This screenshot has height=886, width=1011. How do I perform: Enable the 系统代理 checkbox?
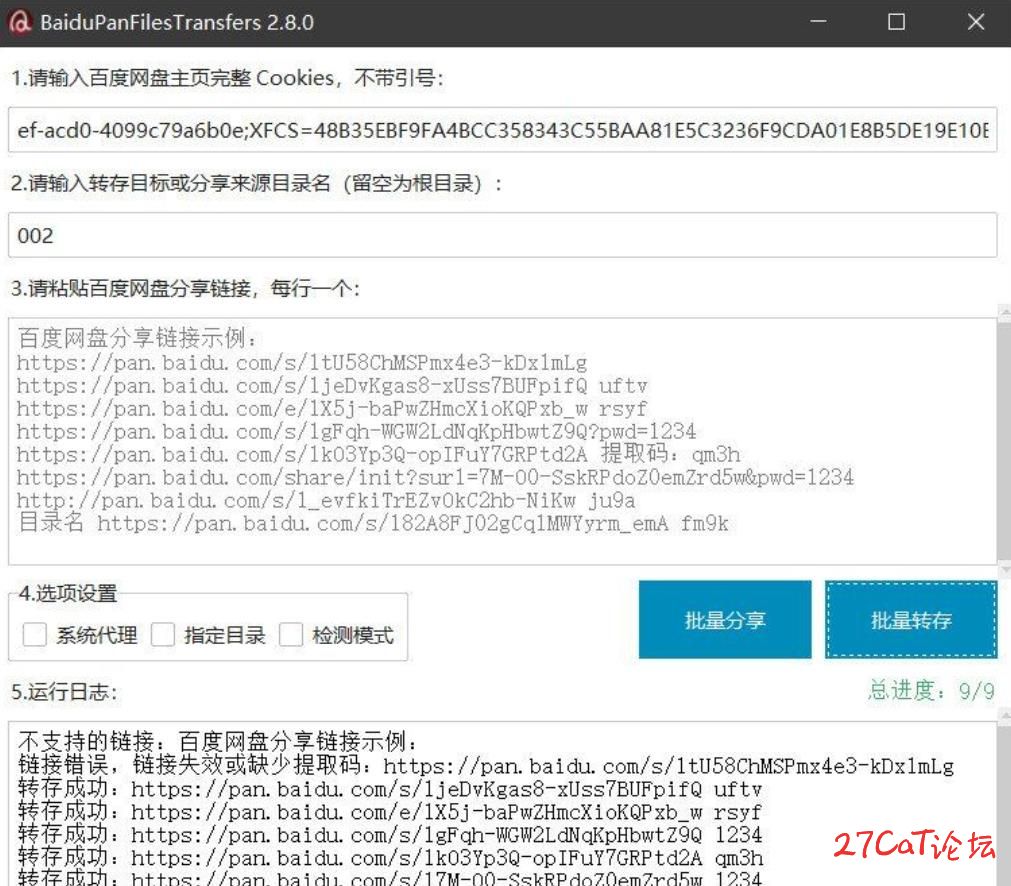35,635
